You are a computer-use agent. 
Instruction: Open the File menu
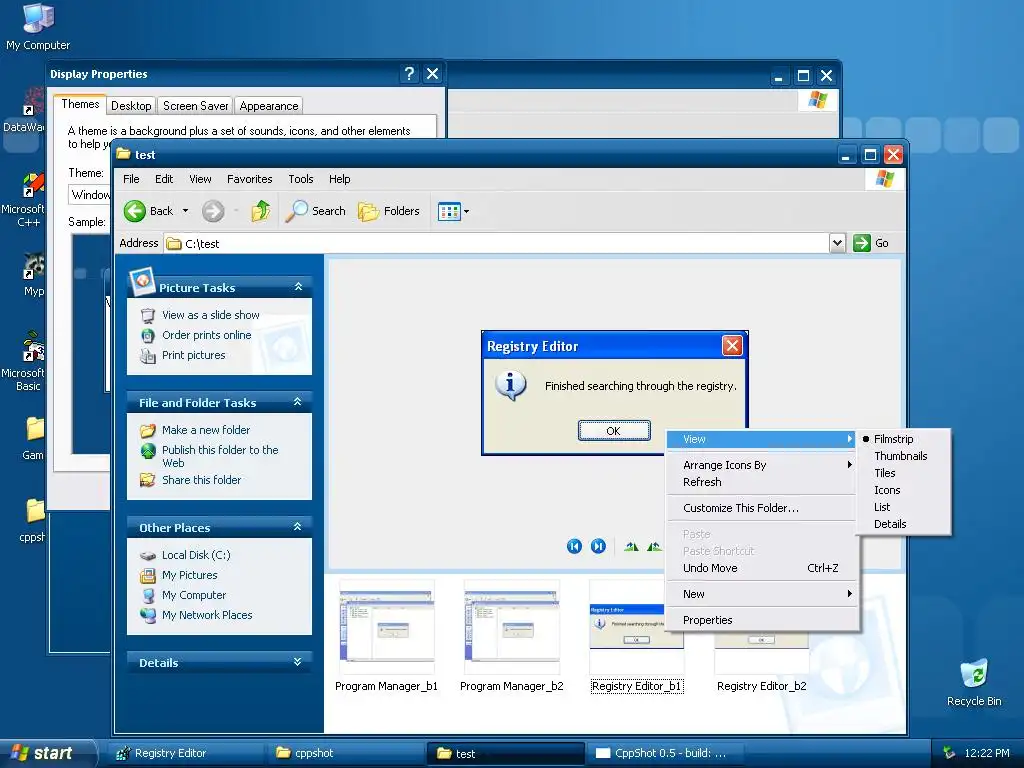coord(131,179)
